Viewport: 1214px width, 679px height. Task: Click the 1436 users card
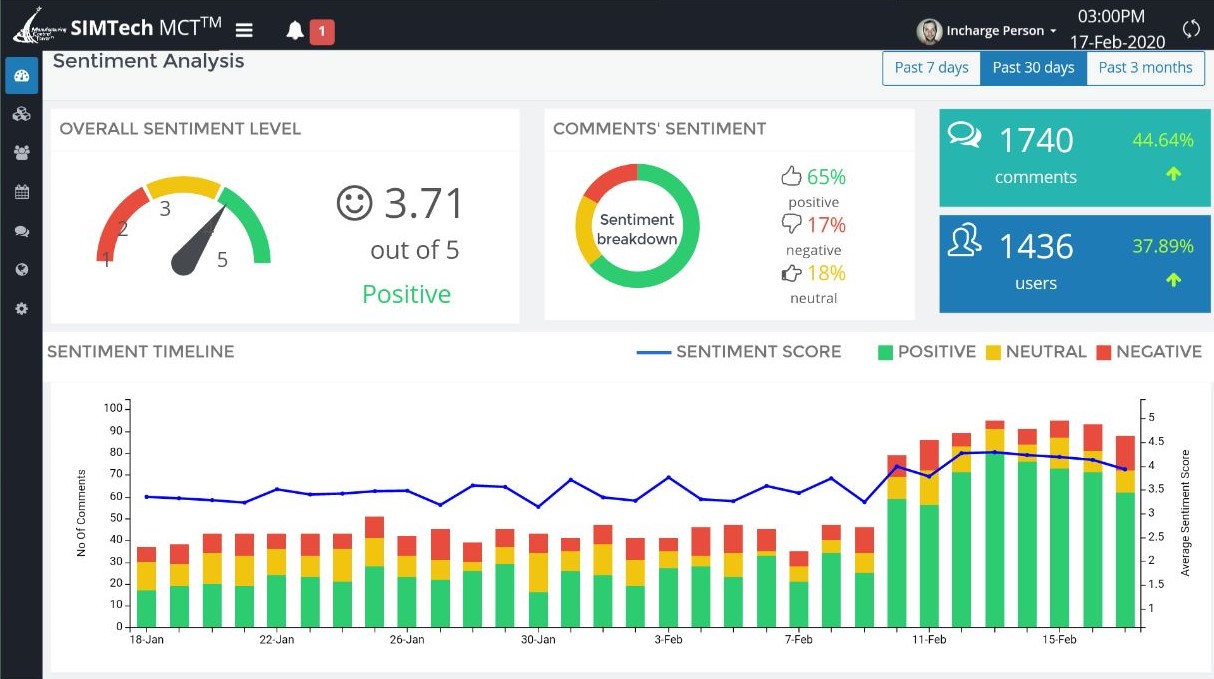1074,264
